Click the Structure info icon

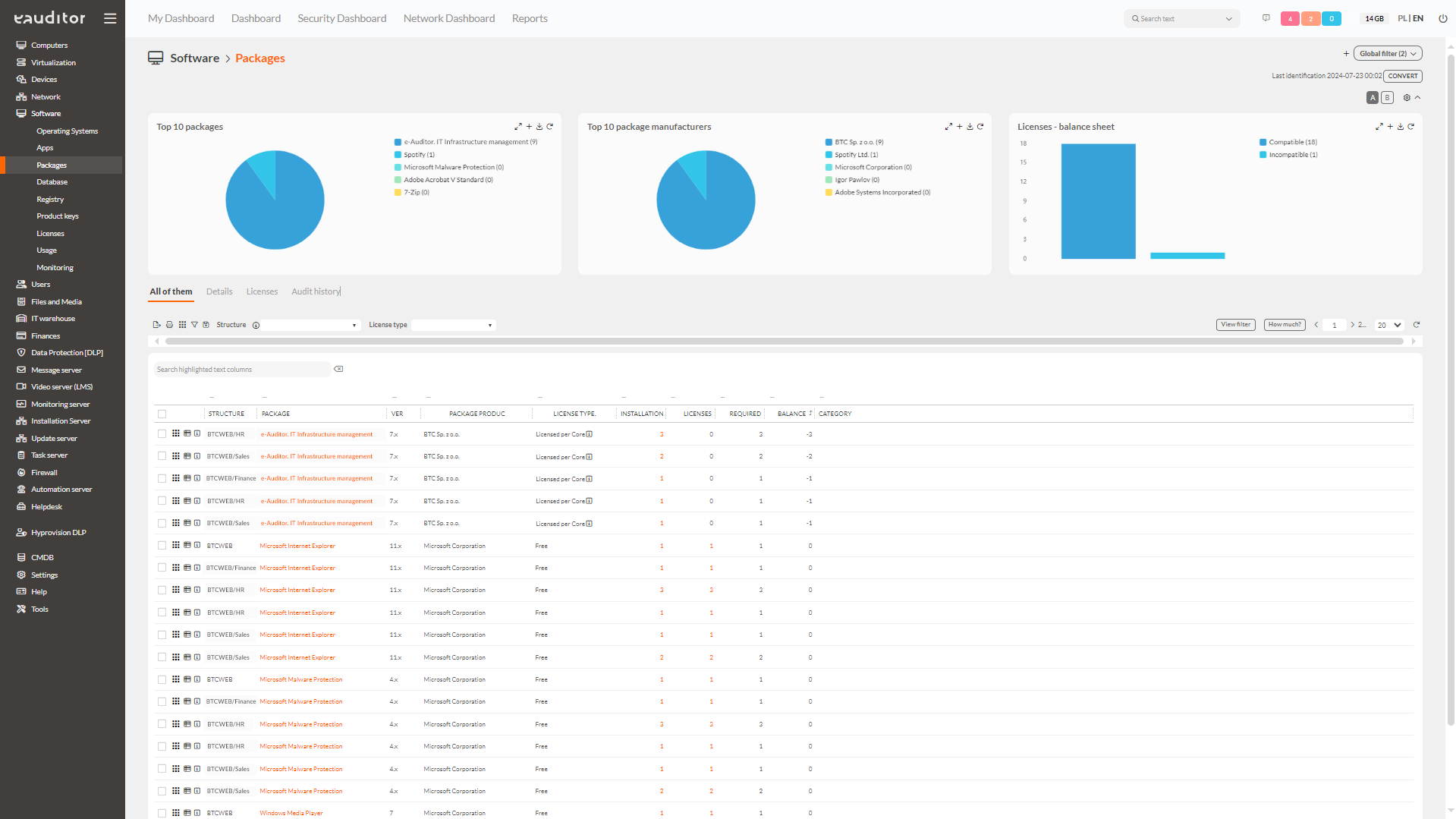[x=256, y=325]
